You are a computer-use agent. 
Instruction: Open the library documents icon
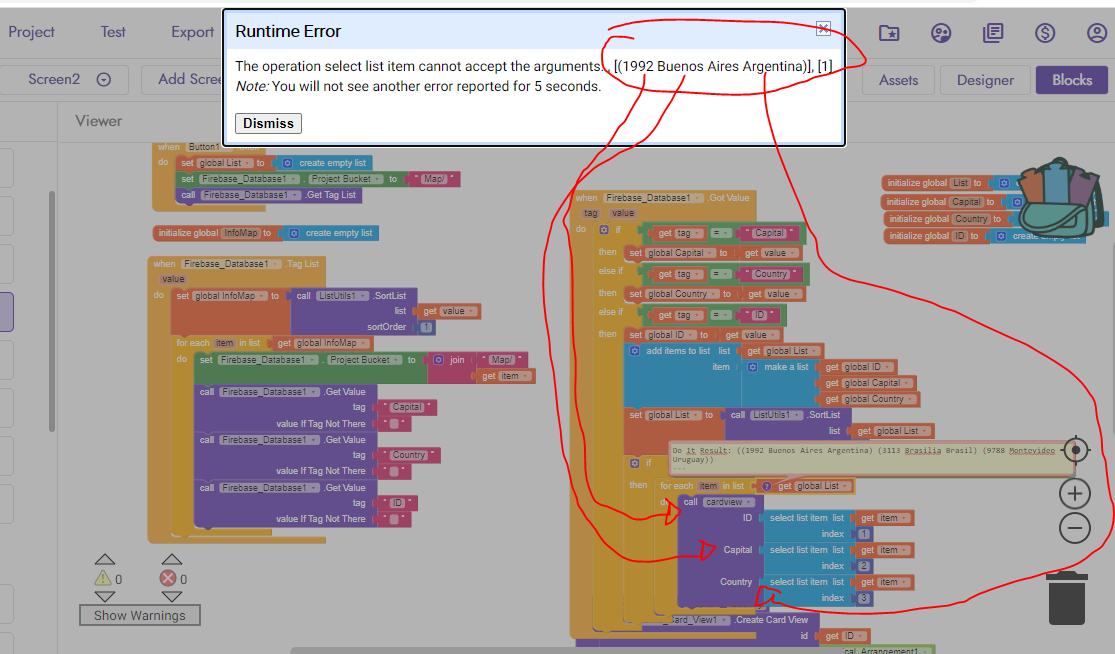pos(993,32)
